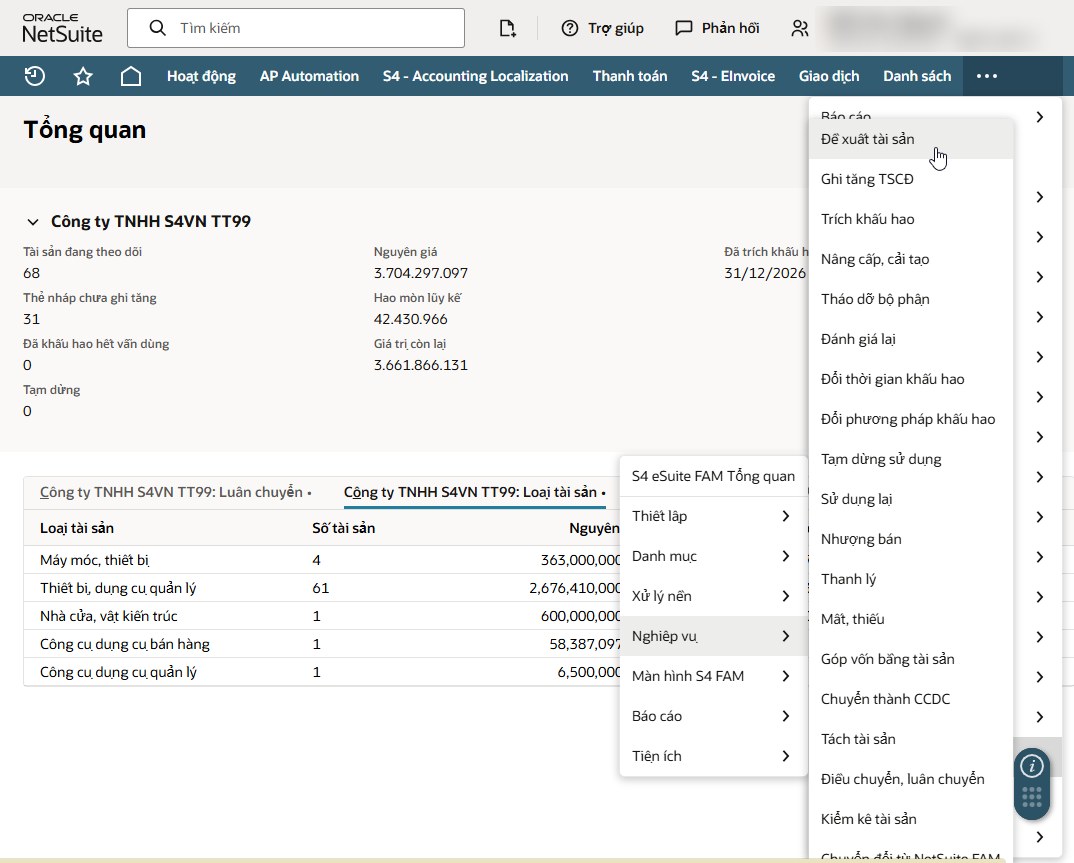
Task: Click the Máy móc, thiết bị row
Action: coord(322,560)
